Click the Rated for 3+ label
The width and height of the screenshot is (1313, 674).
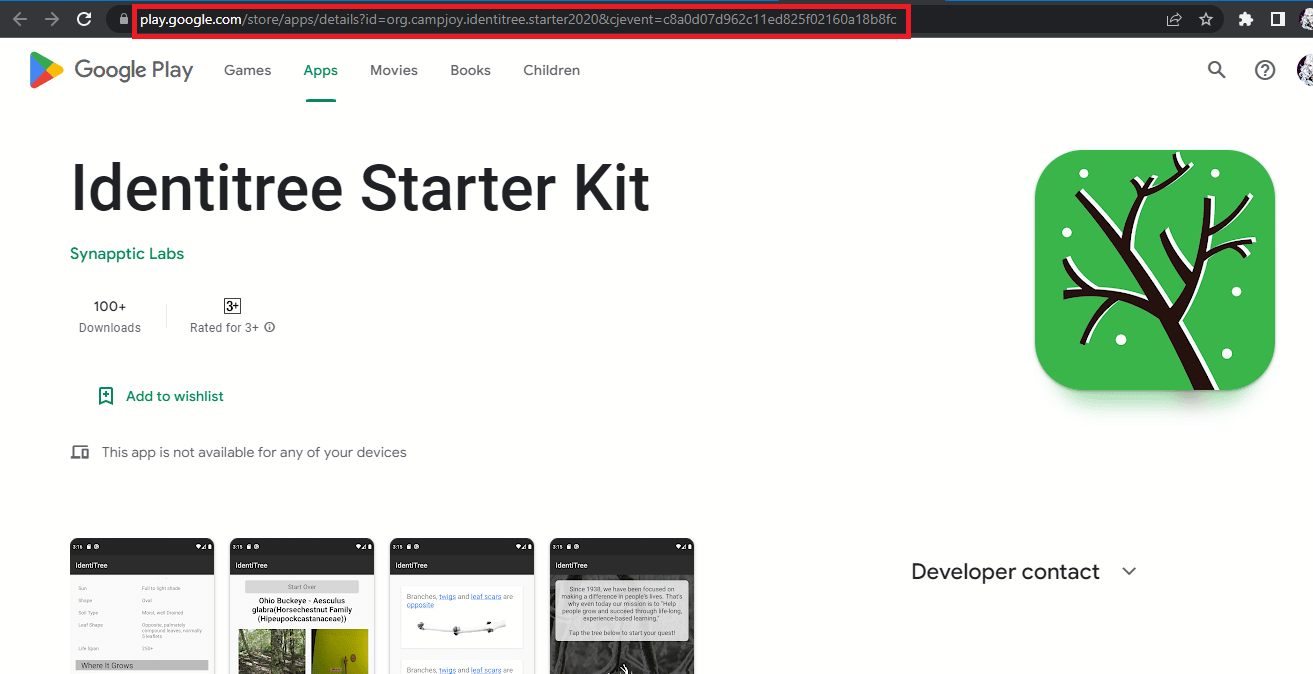click(224, 328)
